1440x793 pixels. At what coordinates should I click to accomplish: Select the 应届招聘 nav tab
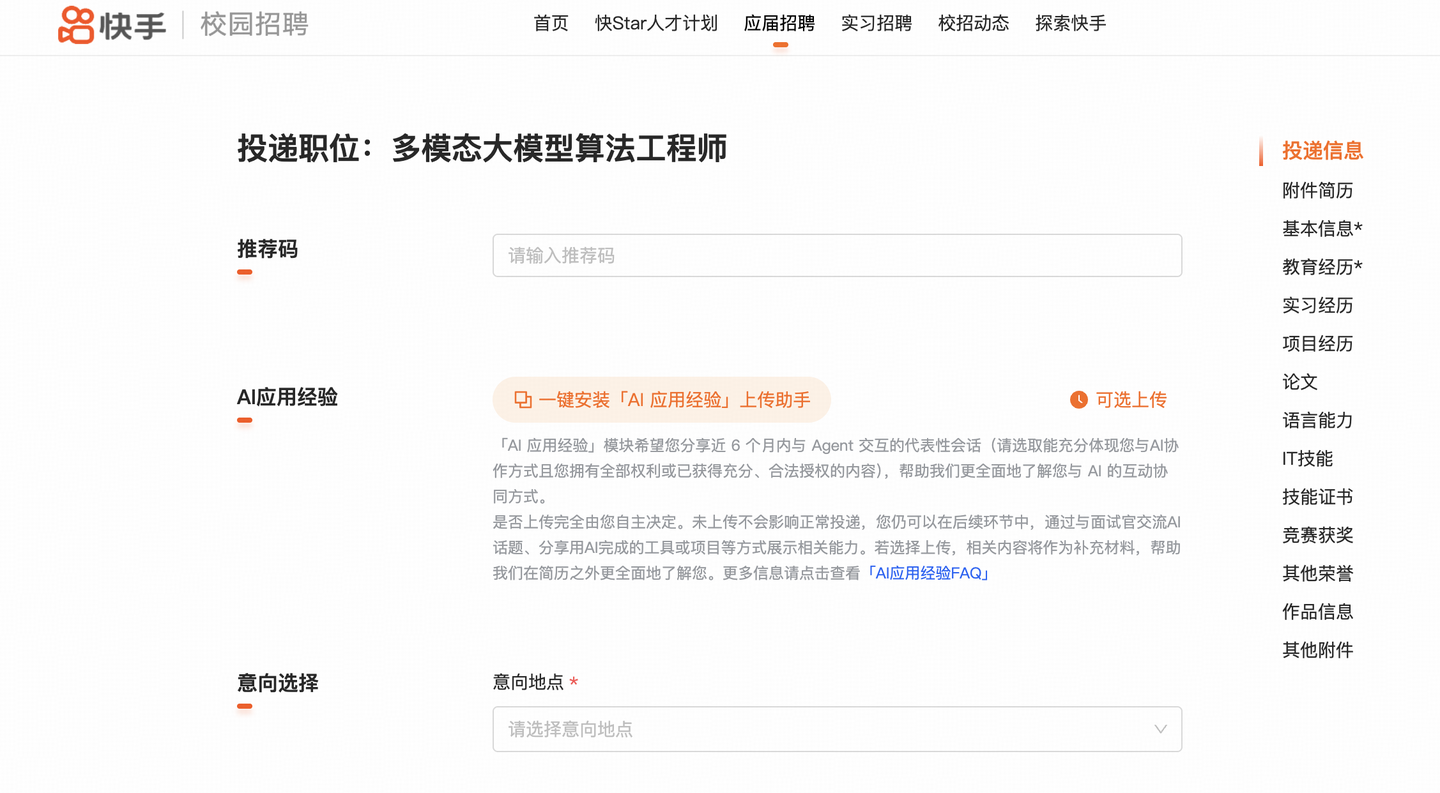pyautogui.click(x=779, y=23)
